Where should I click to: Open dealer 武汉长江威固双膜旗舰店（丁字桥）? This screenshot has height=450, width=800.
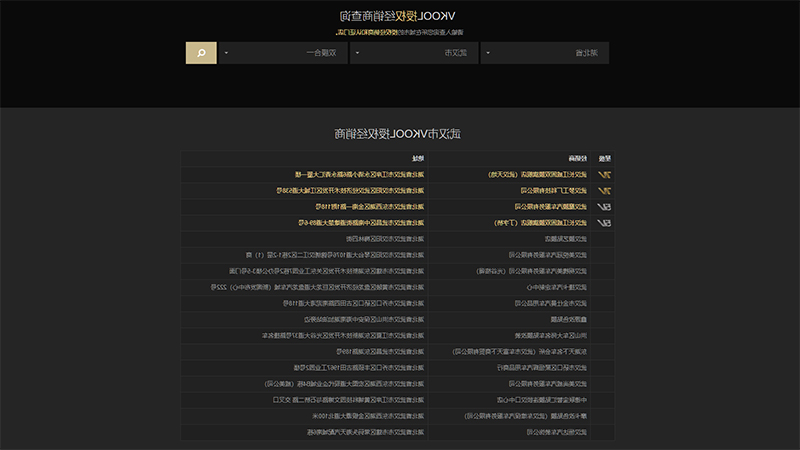540,223
